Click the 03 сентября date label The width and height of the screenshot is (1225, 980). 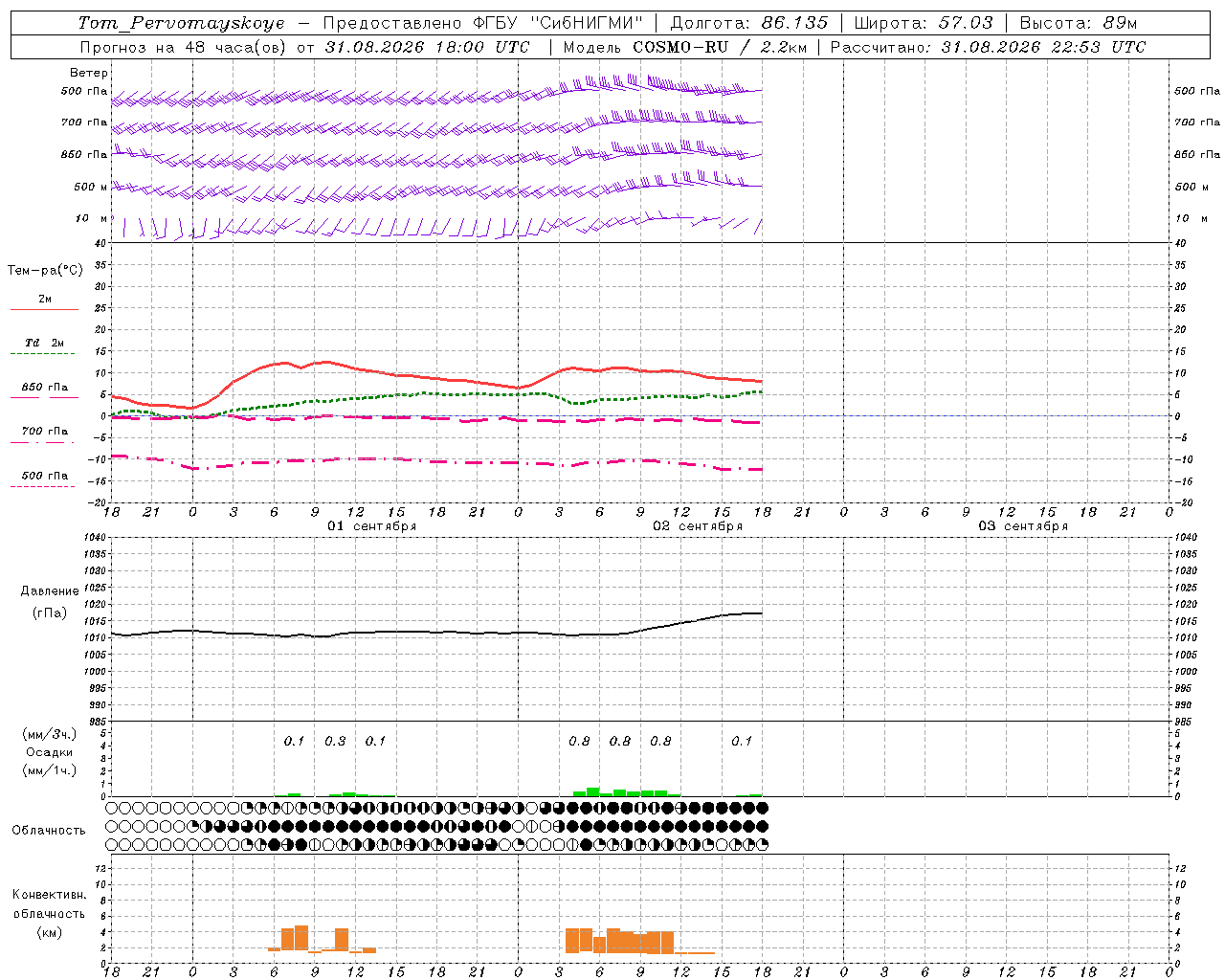pyautogui.click(x=1023, y=526)
